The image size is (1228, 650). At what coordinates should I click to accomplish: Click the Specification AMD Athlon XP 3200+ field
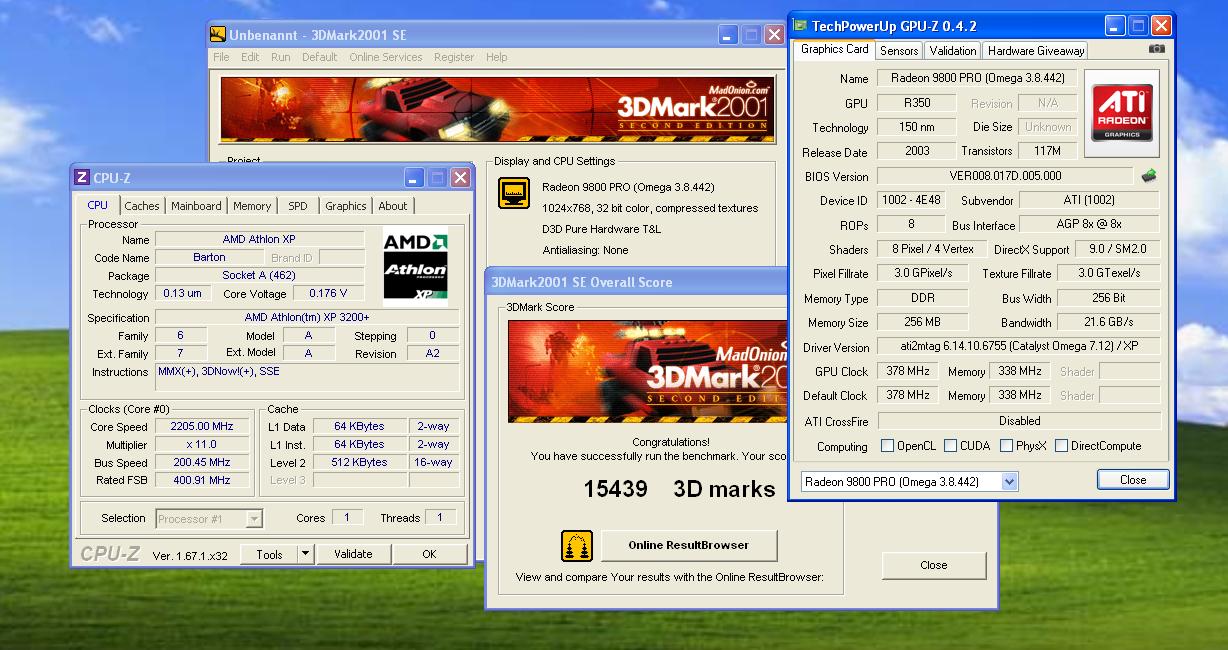point(307,317)
